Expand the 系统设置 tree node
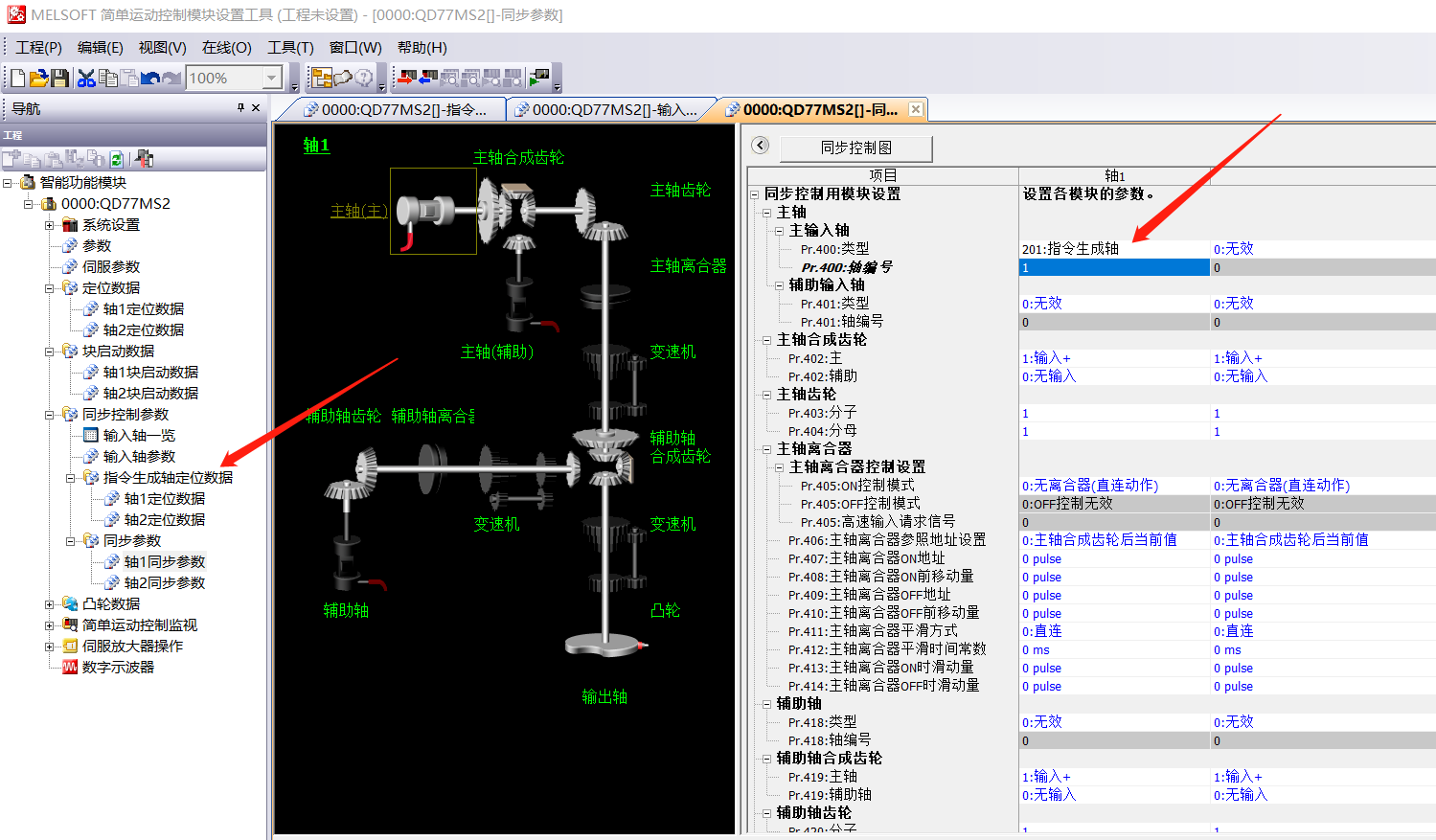 point(50,225)
